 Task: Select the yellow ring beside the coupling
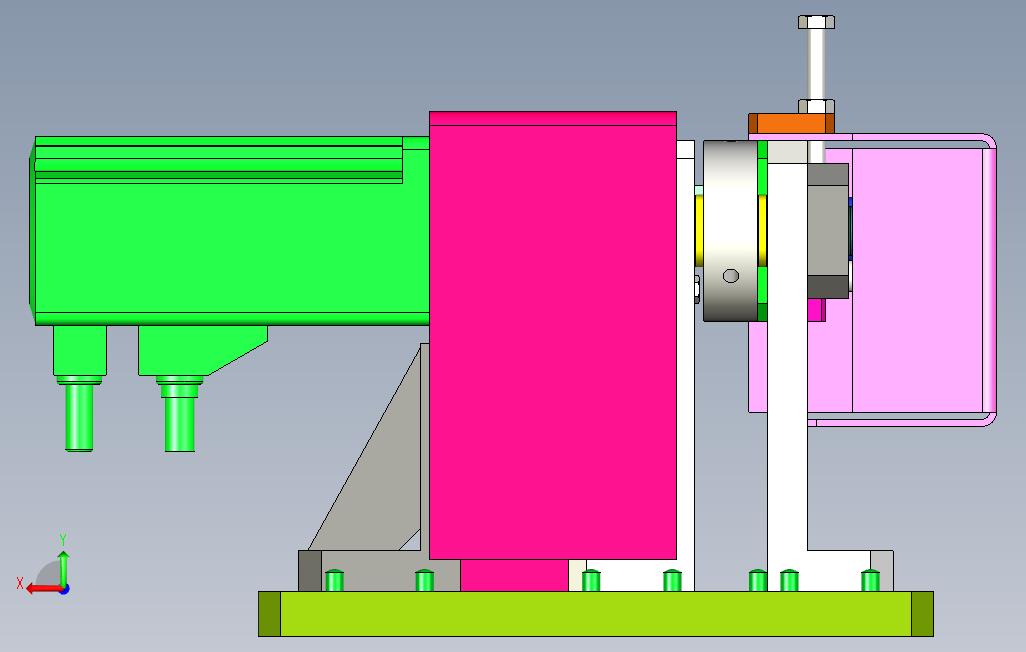point(699,230)
